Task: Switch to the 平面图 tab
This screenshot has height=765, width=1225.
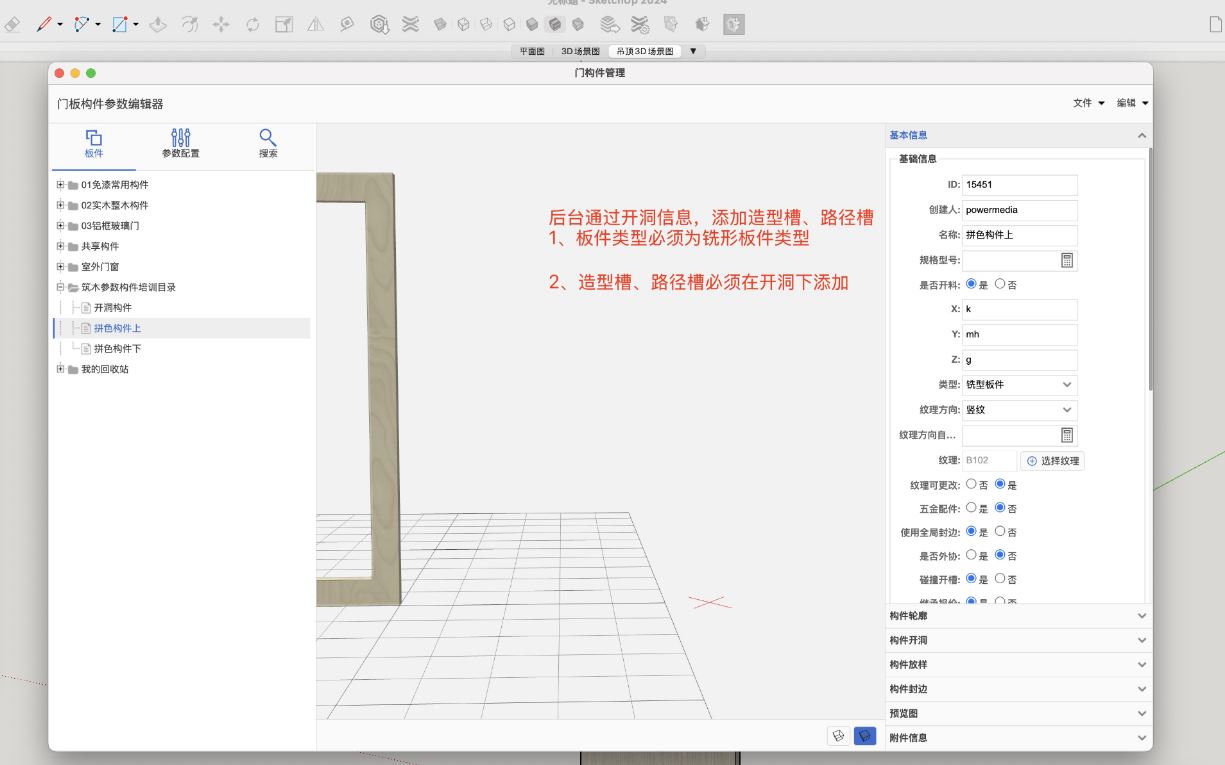Action: pos(532,51)
